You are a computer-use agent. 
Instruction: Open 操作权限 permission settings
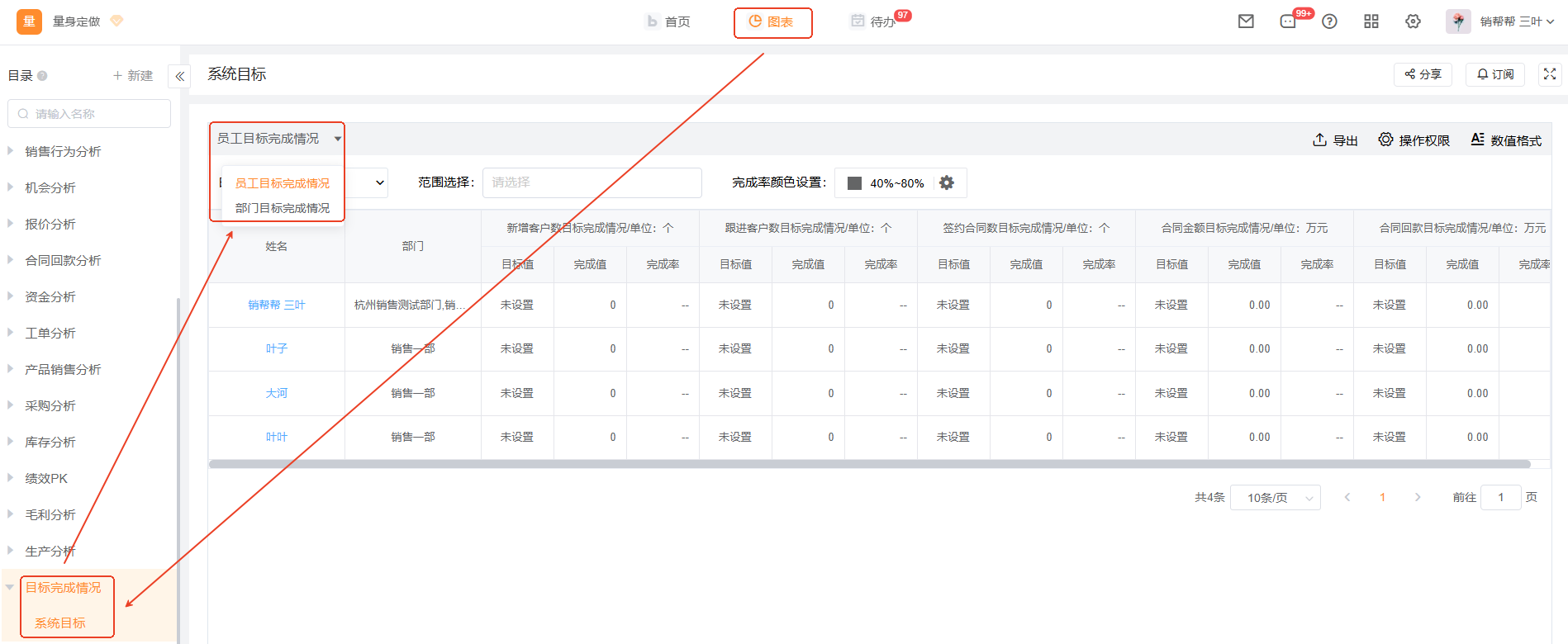[1414, 140]
